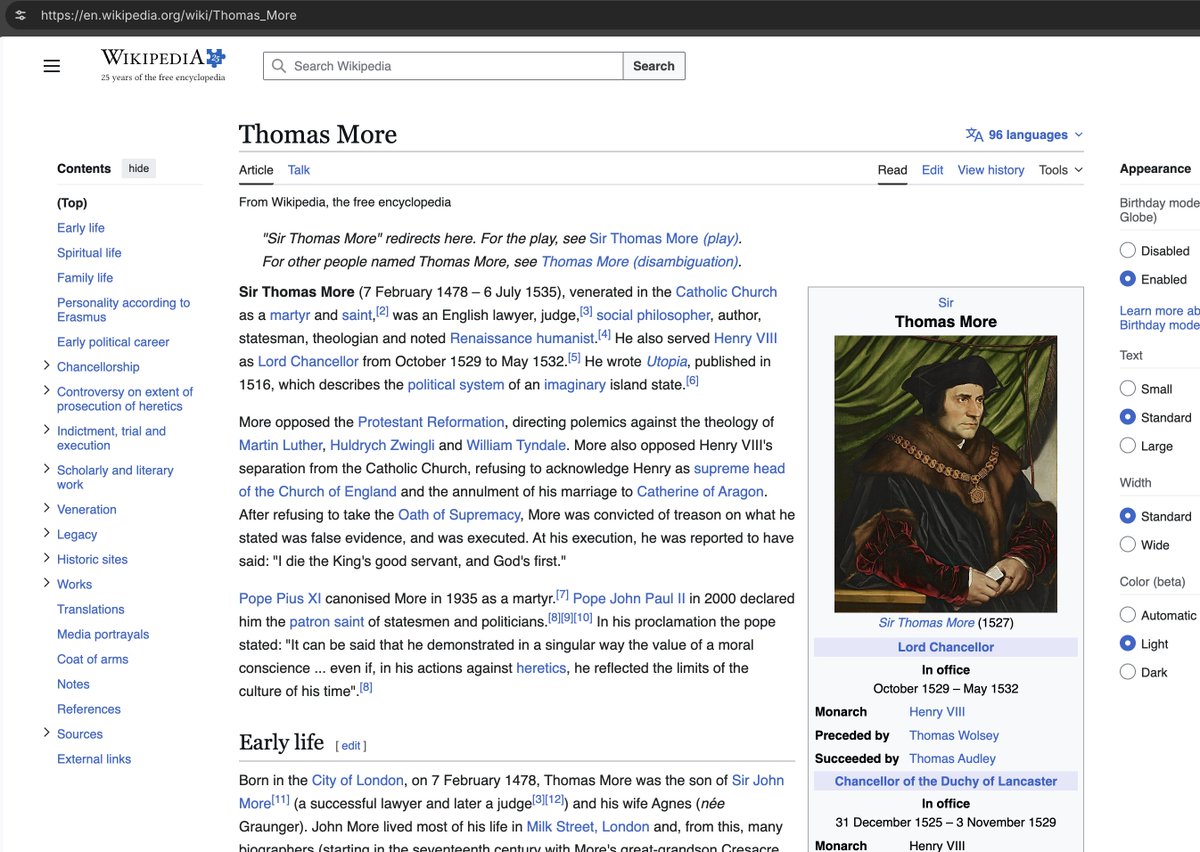
Task: Open the Oath of Supremacy link
Action: (459, 514)
